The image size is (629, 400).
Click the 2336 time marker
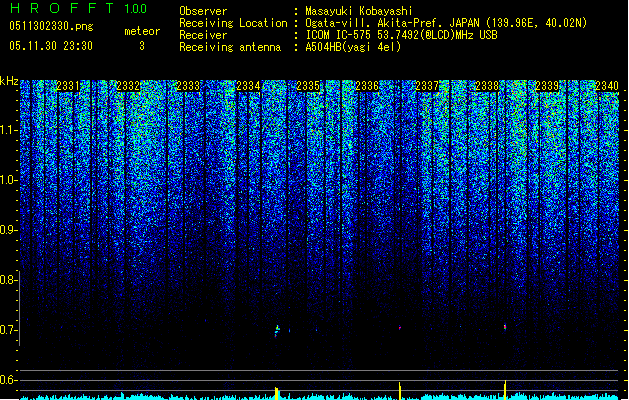coord(367,86)
